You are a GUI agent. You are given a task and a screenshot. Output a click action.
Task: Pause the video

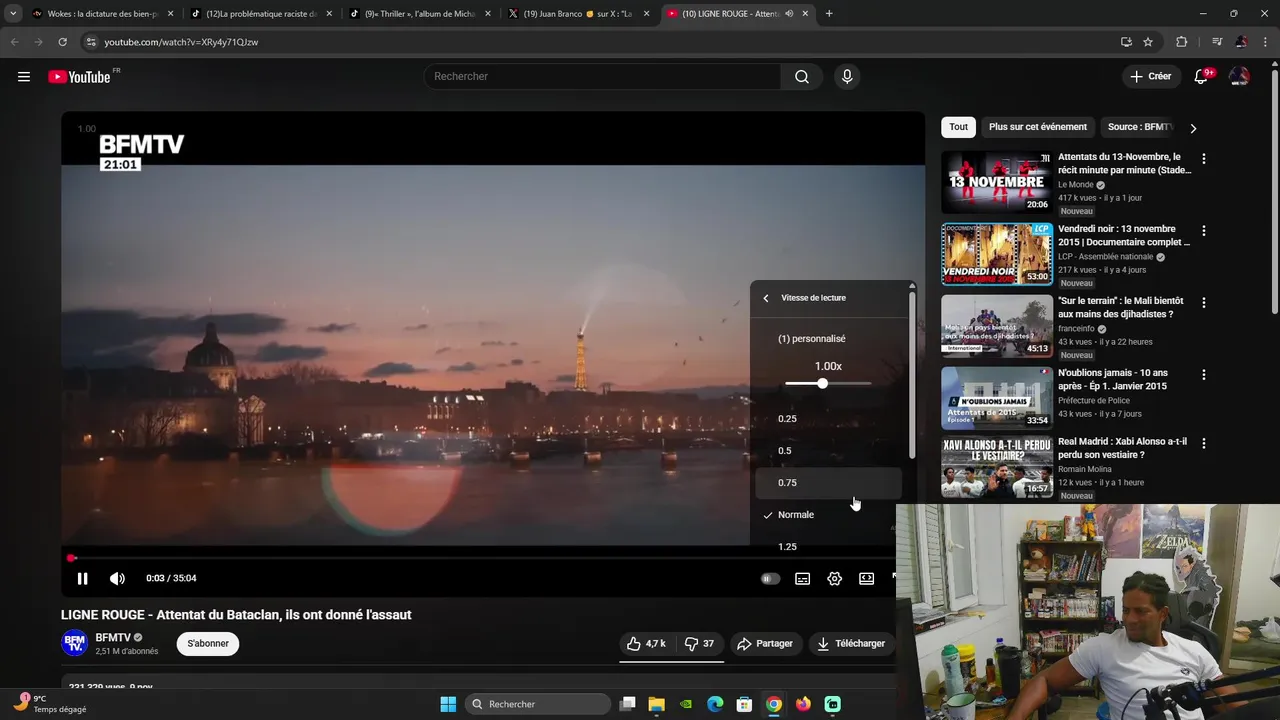83,578
